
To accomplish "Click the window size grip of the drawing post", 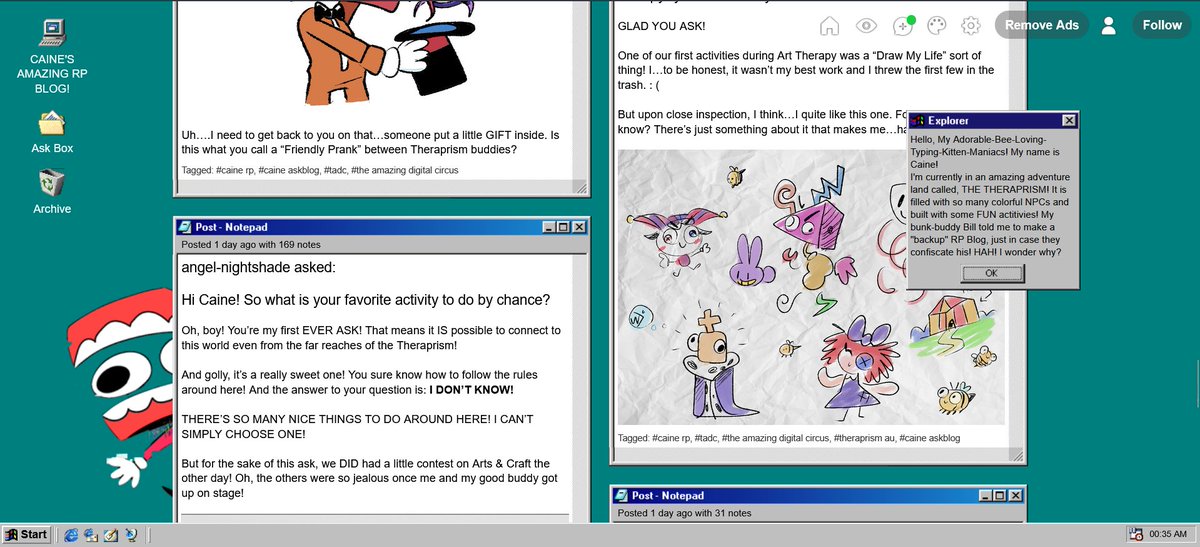I will 1018,455.
